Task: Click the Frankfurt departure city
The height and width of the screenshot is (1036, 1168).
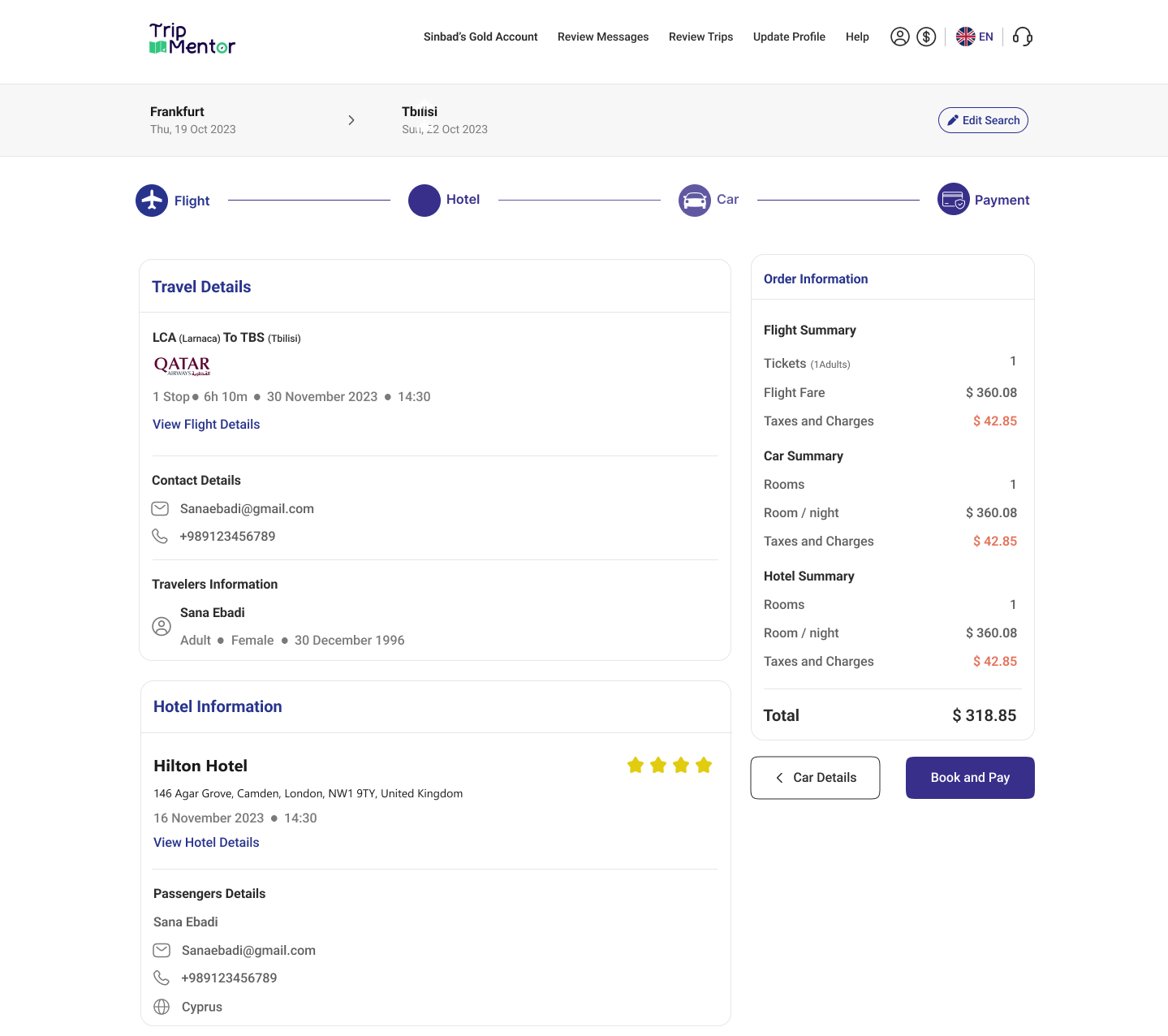Action: 177,111
